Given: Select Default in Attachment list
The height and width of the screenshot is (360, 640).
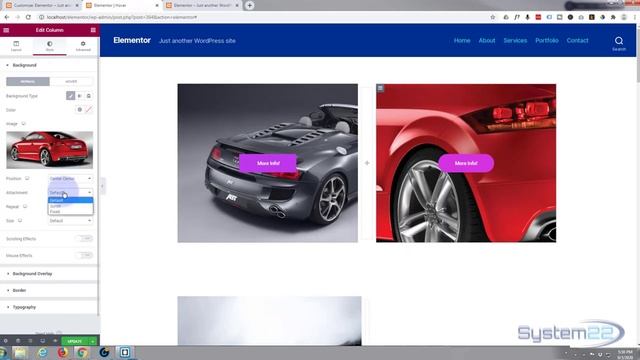Looking at the screenshot, I should click(71, 200).
